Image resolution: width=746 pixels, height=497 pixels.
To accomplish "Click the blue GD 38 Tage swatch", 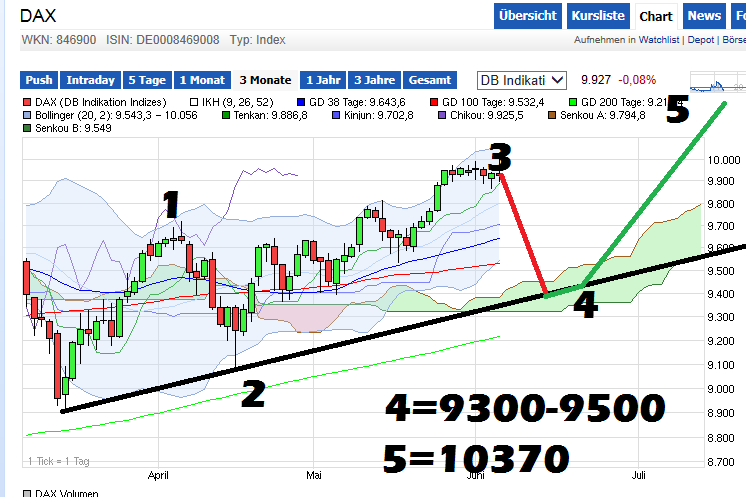I will click(x=301, y=102).
